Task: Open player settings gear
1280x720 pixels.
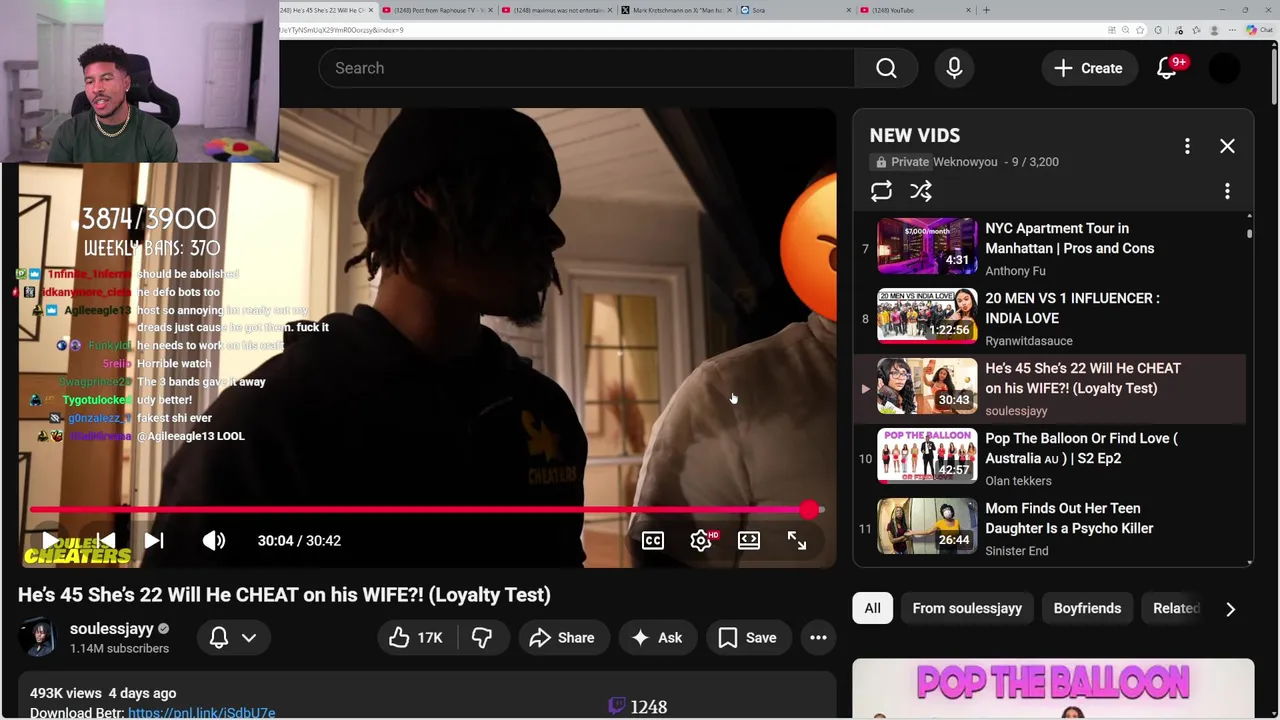Action: 701,540
